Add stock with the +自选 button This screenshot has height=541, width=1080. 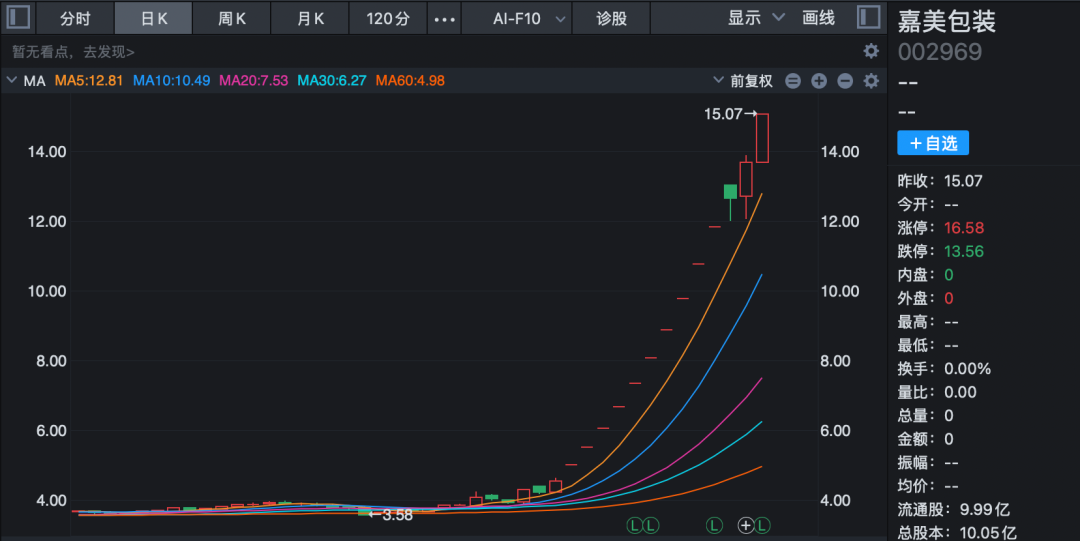tap(932, 143)
